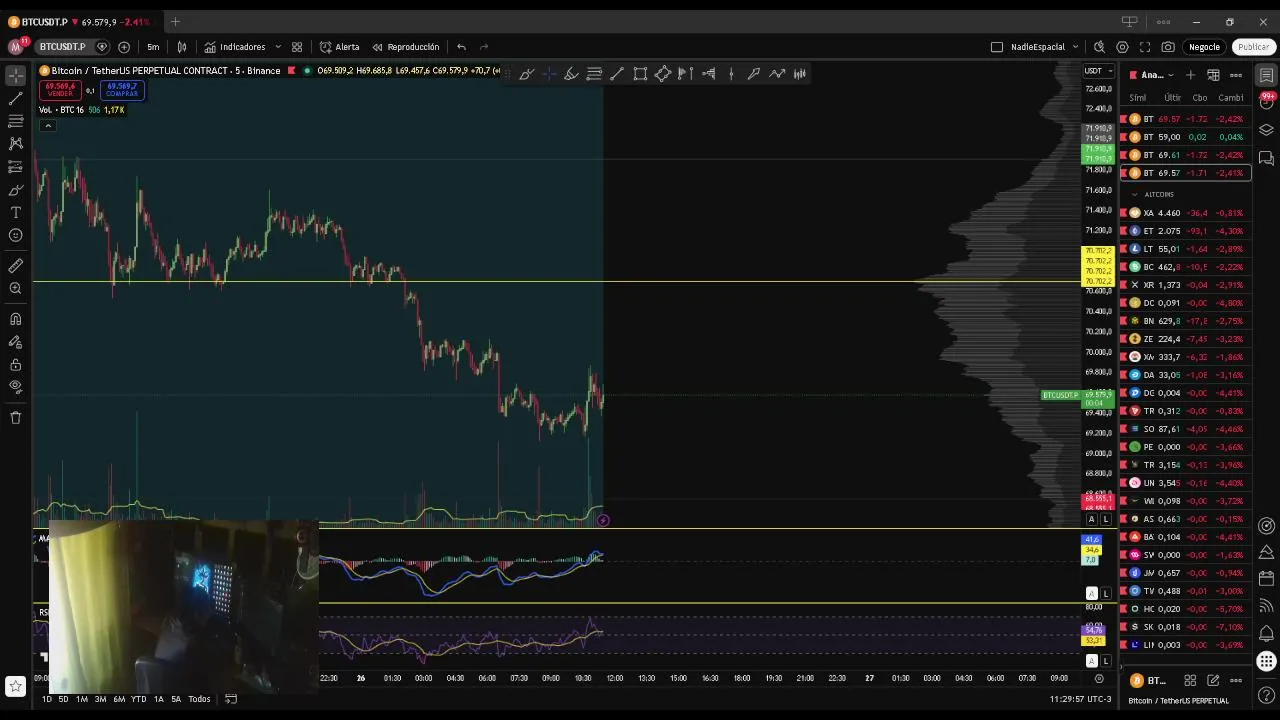Add symbol to watchlist plus icon
1280x720 pixels.
[1190, 75]
